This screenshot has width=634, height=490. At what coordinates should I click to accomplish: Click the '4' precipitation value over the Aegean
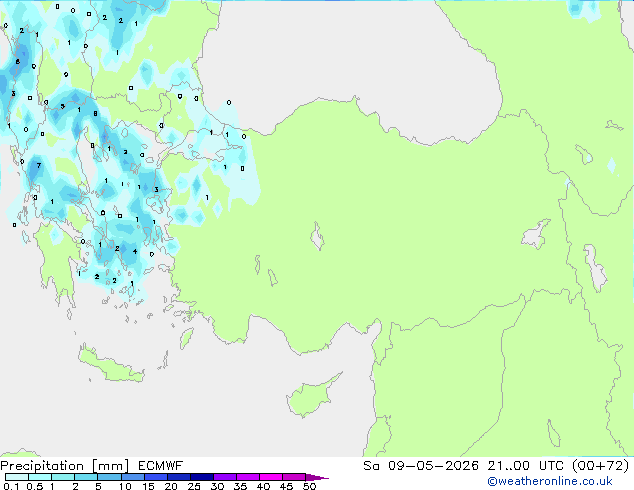(135, 251)
